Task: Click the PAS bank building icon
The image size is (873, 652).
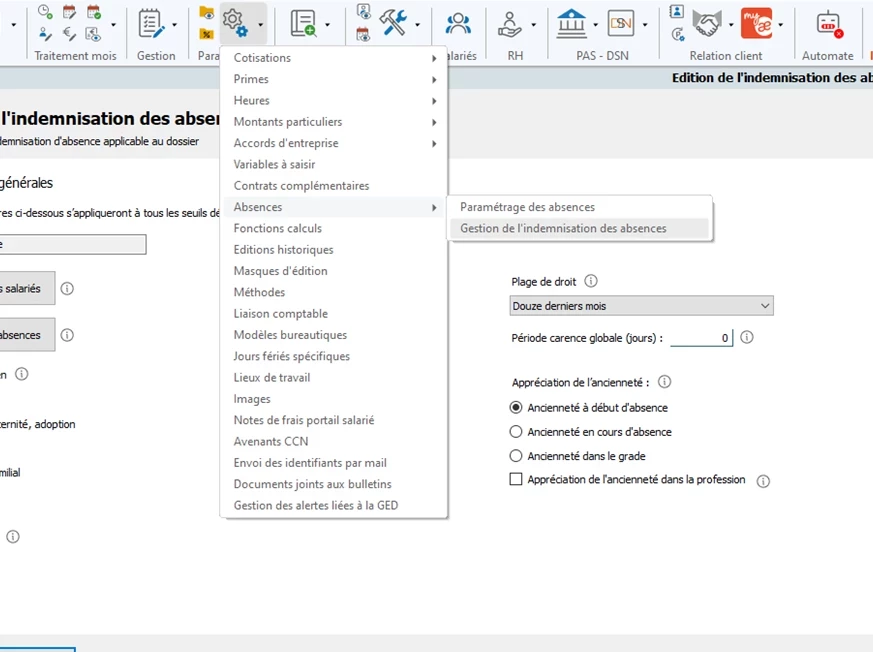Action: pos(571,22)
